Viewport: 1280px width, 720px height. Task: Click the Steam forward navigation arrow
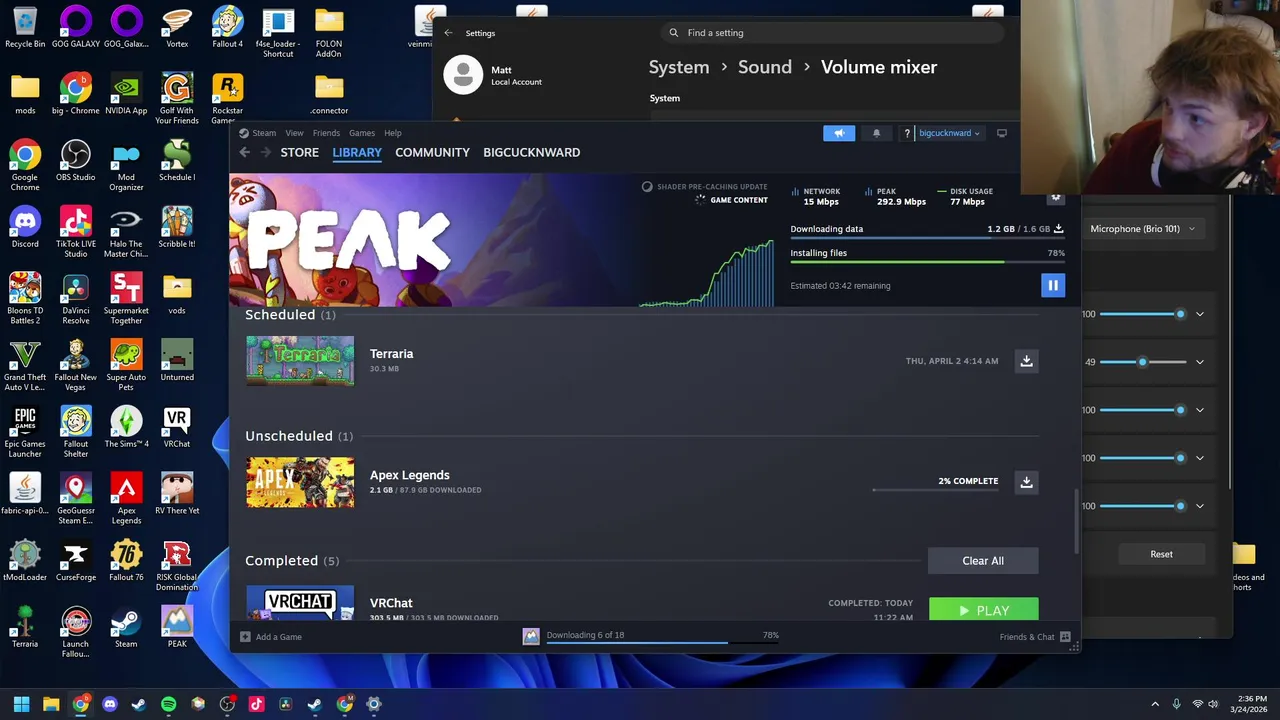click(266, 152)
